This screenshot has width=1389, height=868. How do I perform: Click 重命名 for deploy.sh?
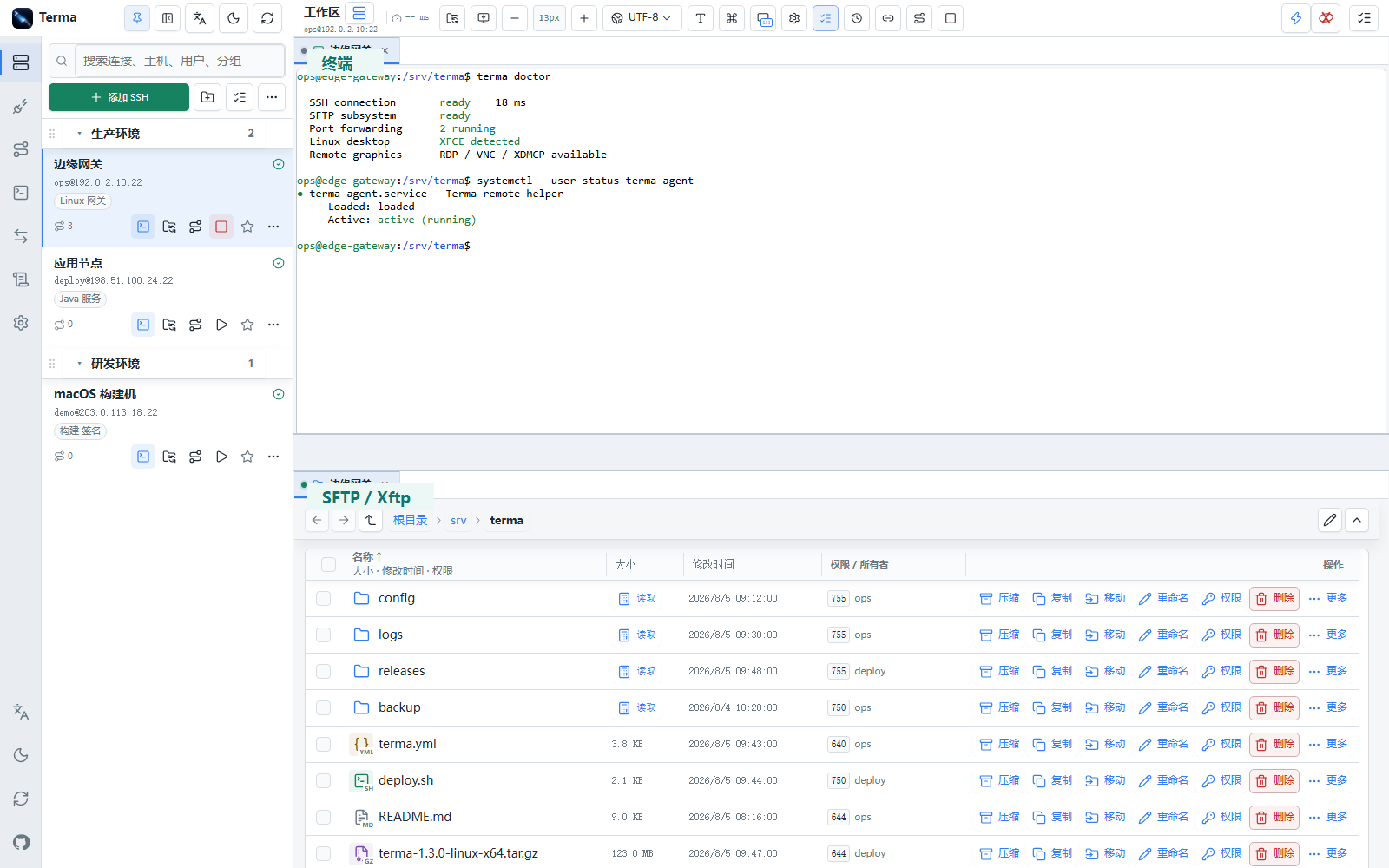1163,781
